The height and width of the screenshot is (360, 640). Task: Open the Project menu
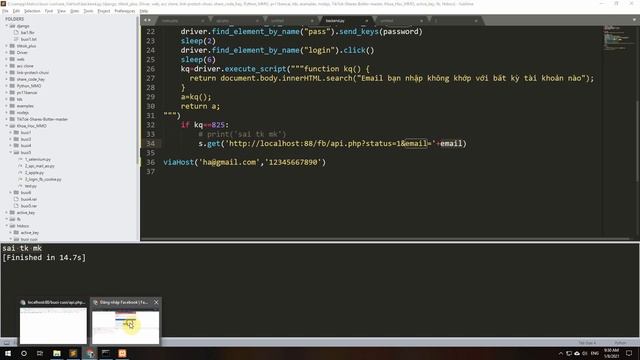click(x=104, y=11)
